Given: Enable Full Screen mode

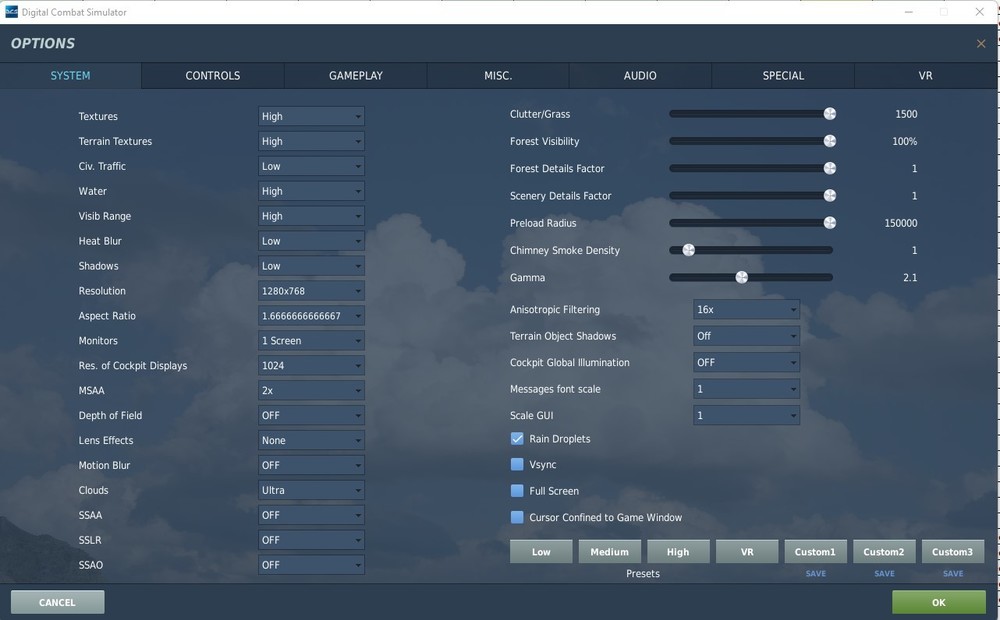Looking at the screenshot, I should (x=517, y=491).
